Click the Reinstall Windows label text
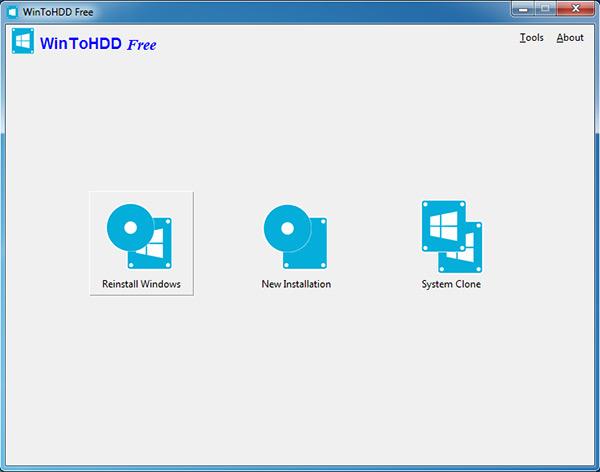 pyautogui.click(x=141, y=284)
